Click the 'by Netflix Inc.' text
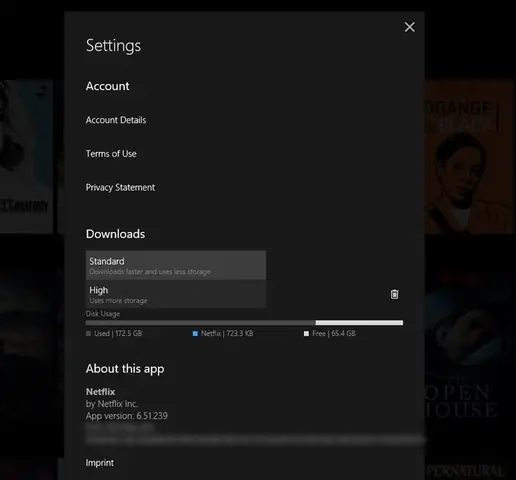Screen dimensions: 516x480 coord(112,404)
